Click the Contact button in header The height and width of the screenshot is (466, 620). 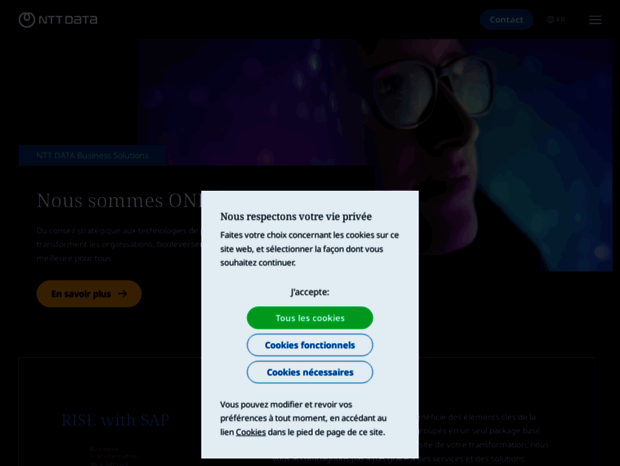click(x=506, y=20)
